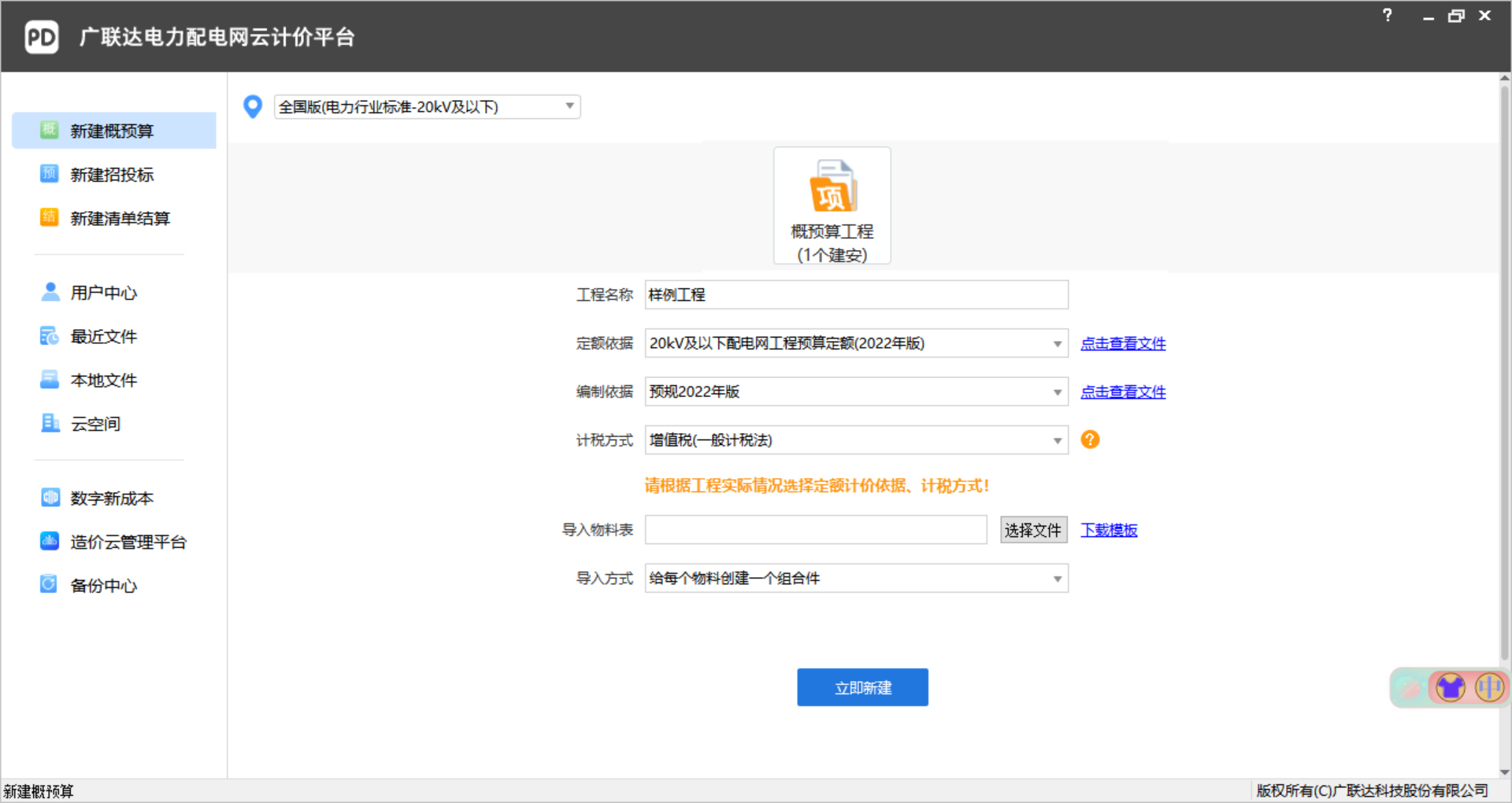Expand the 定额依据 dropdown
1512x803 pixels.
tap(1057, 344)
